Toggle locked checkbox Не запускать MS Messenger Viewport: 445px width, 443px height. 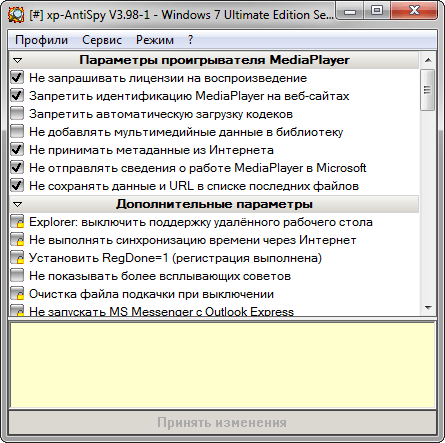click(17, 310)
